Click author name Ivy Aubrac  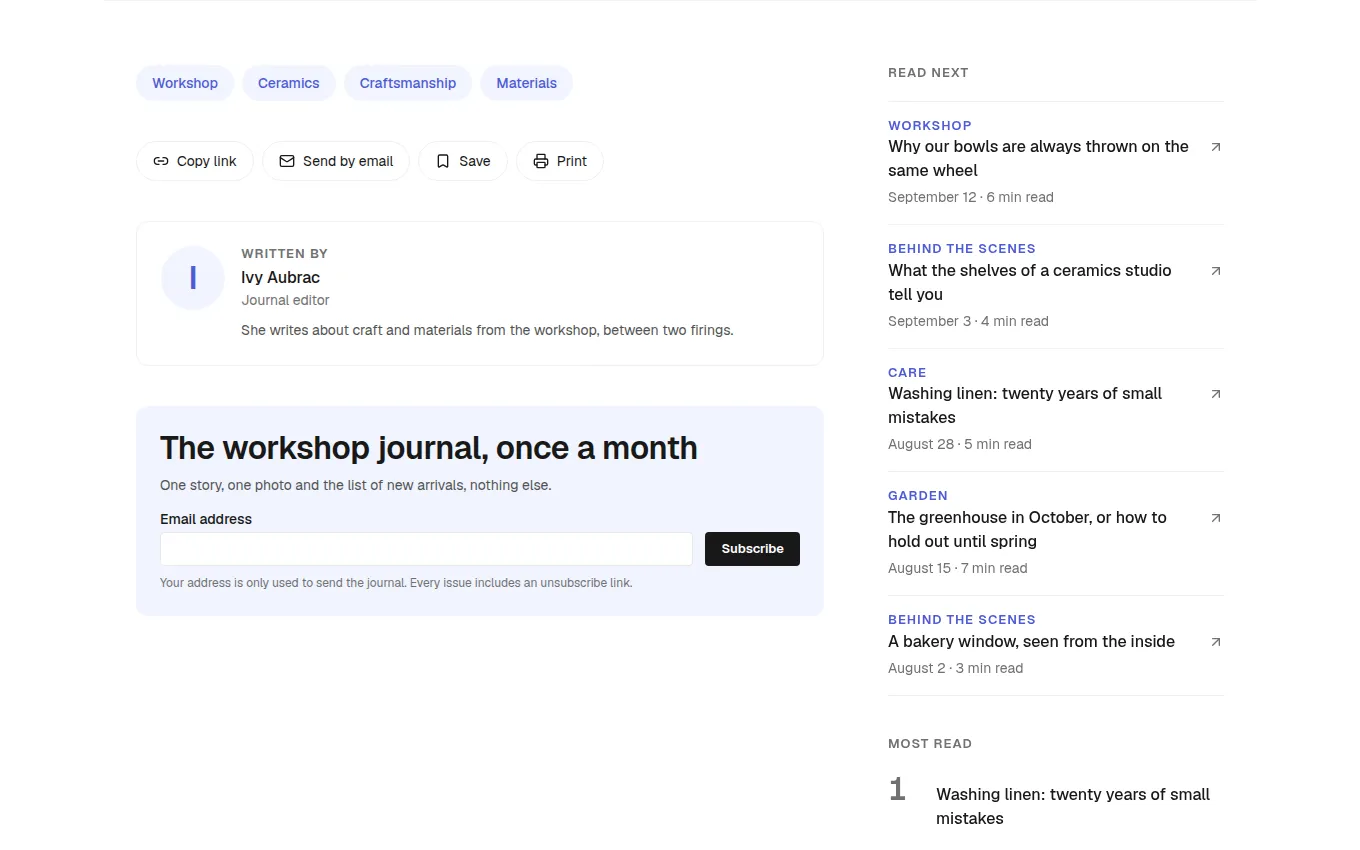280,277
